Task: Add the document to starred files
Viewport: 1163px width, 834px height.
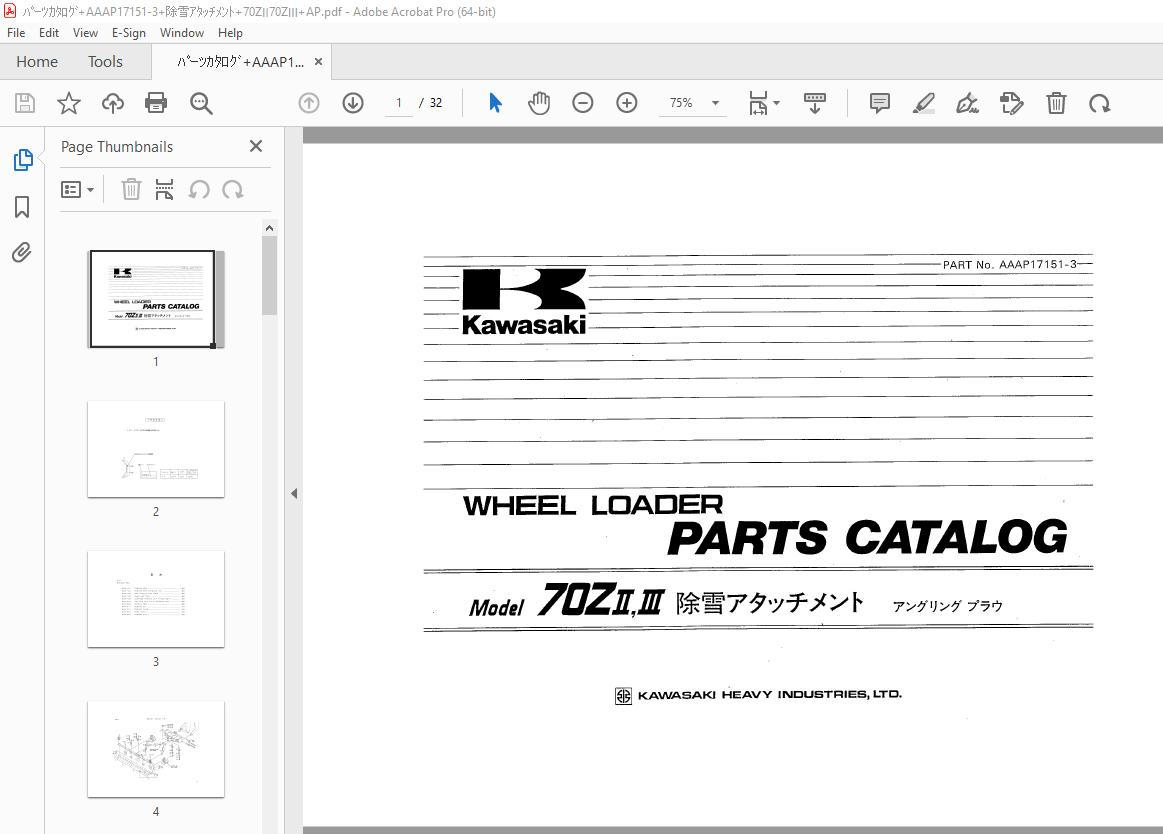Action: tap(69, 103)
